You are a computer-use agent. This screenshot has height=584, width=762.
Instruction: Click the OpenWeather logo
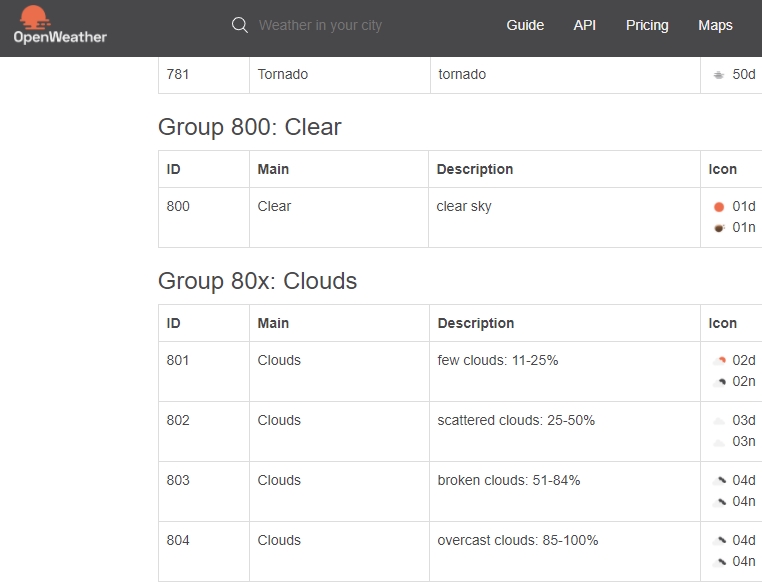pos(60,25)
